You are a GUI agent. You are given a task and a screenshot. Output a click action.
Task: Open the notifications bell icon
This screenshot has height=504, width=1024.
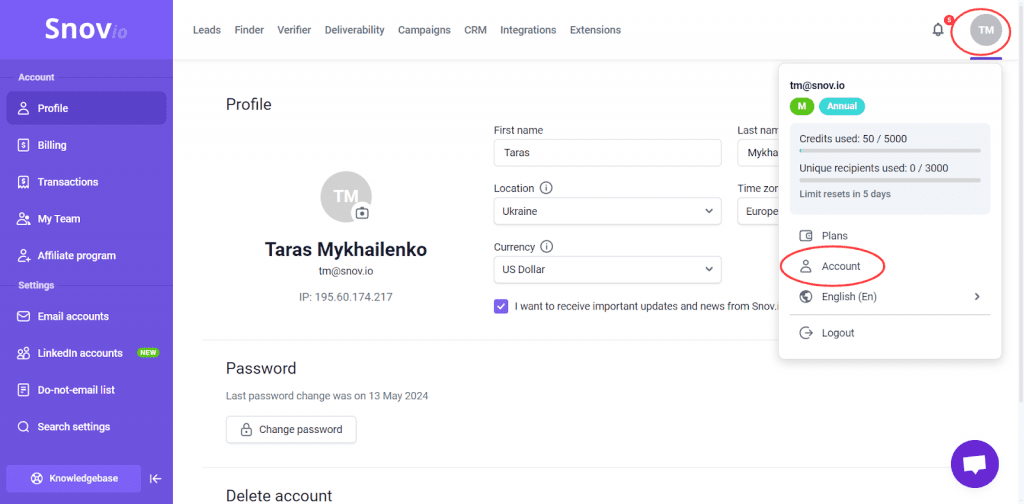[x=938, y=30]
